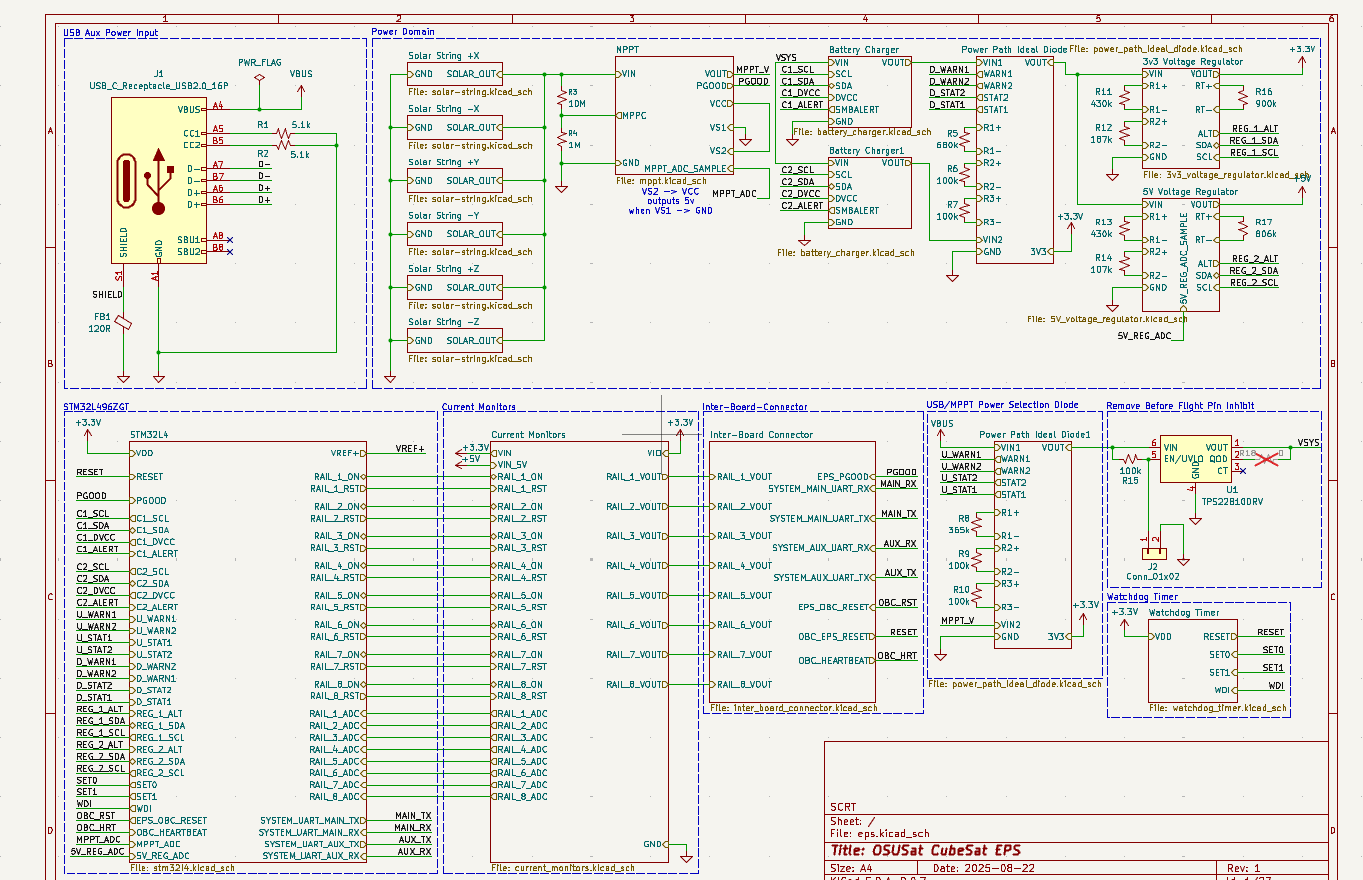Viewport: 1363px width, 880px height.
Task: Select the U1 TPS22810DRV chip symbol
Action: coord(1195,460)
